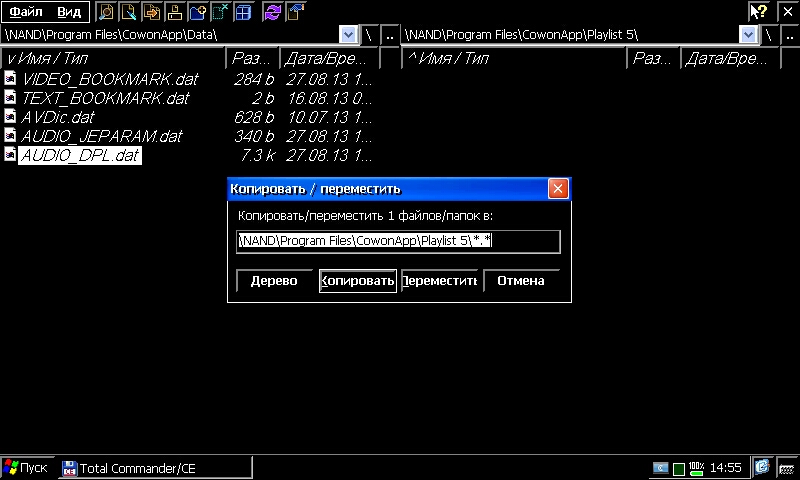Go to root in right panel
Screen dimensions: 800x480
coord(769,35)
